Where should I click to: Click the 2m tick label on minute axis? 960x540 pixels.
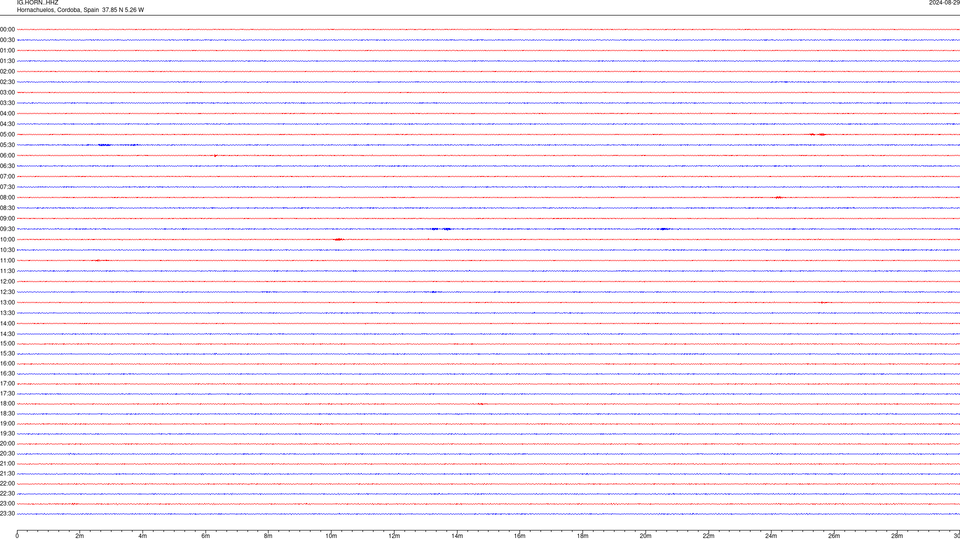click(x=80, y=536)
